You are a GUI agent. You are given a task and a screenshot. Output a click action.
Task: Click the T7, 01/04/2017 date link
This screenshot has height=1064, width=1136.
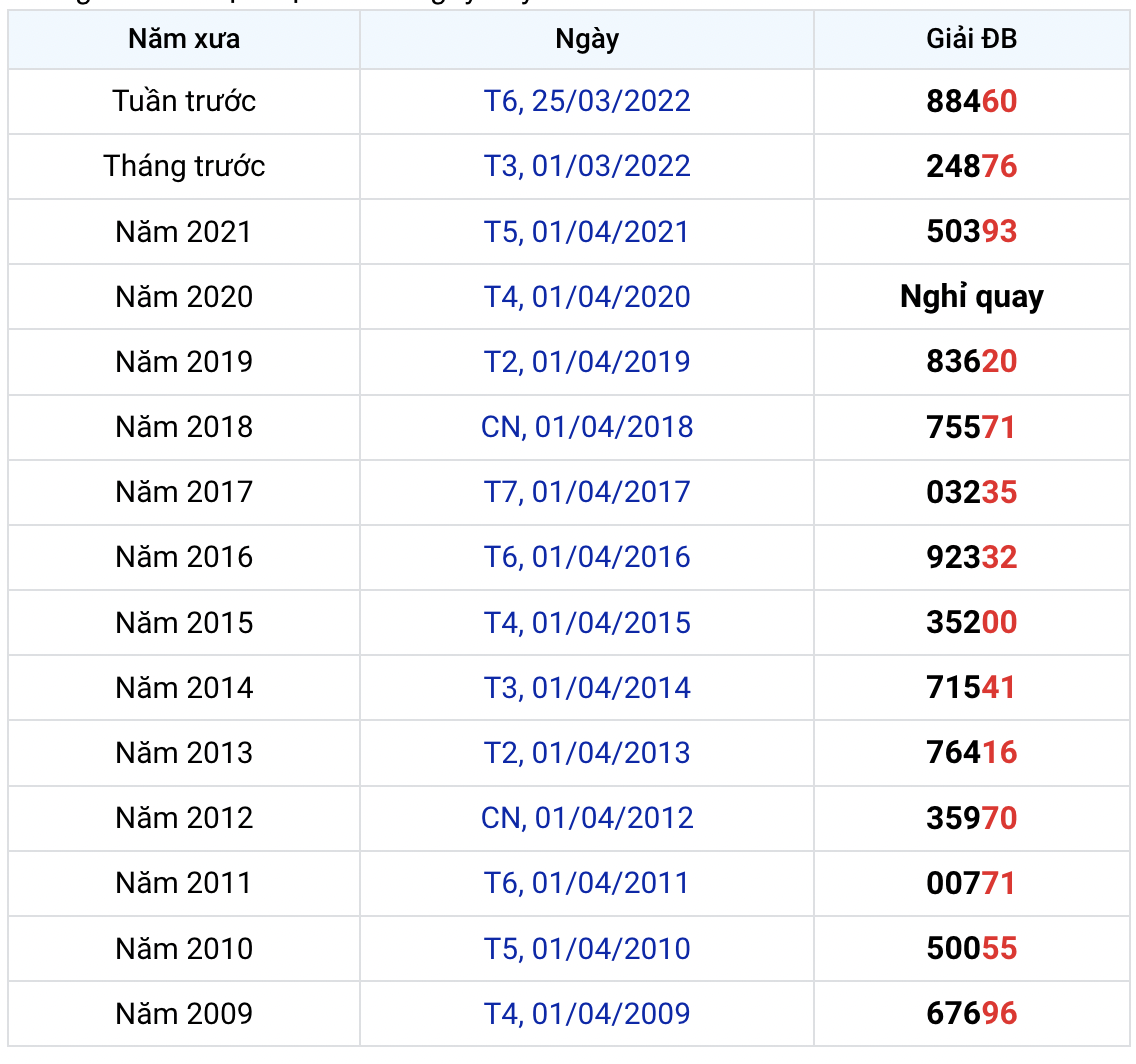pyautogui.click(x=587, y=492)
